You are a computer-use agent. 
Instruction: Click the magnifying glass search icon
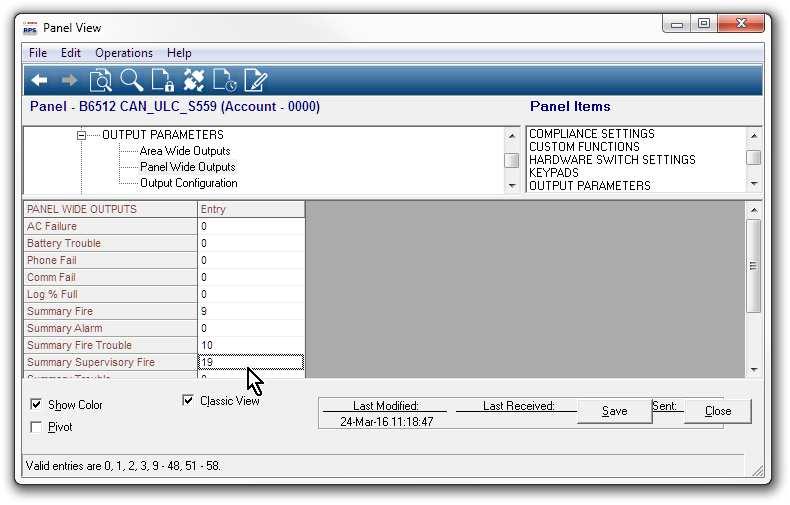pos(131,80)
